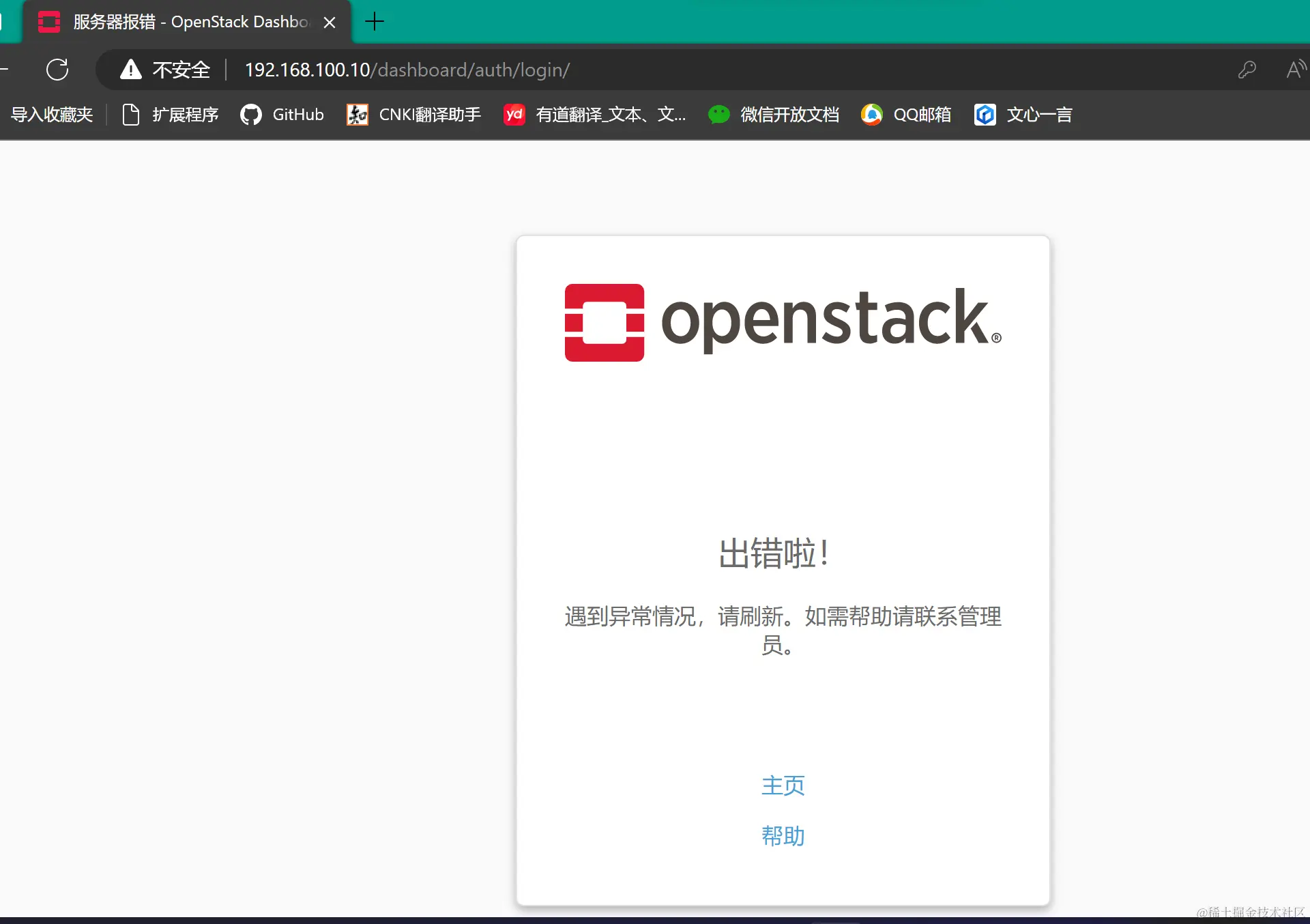Click the 出错啦! heading
Viewport: 1310px width, 924px height.
click(775, 553)
